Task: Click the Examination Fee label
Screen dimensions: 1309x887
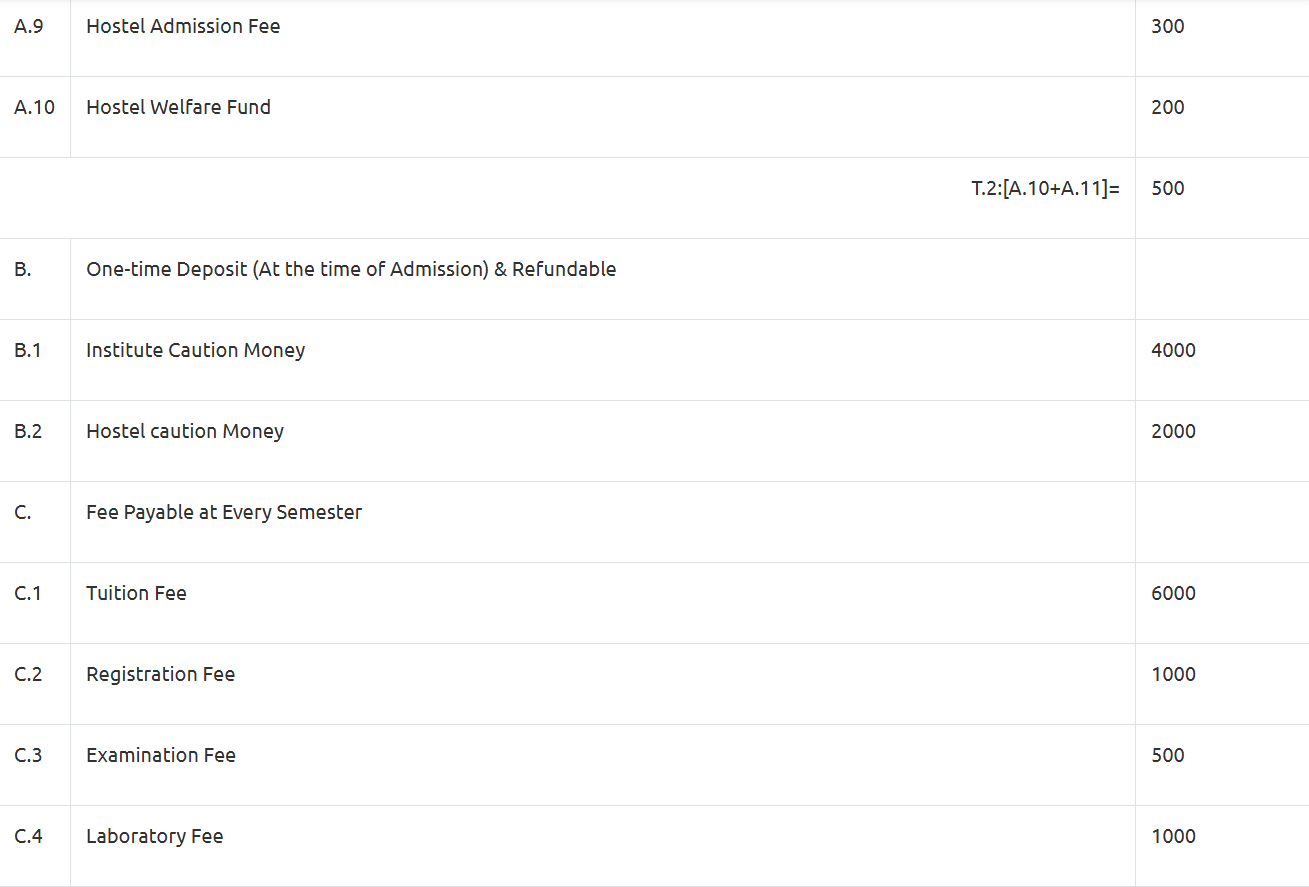Action: pyautogui.click(x=161, y=756)
